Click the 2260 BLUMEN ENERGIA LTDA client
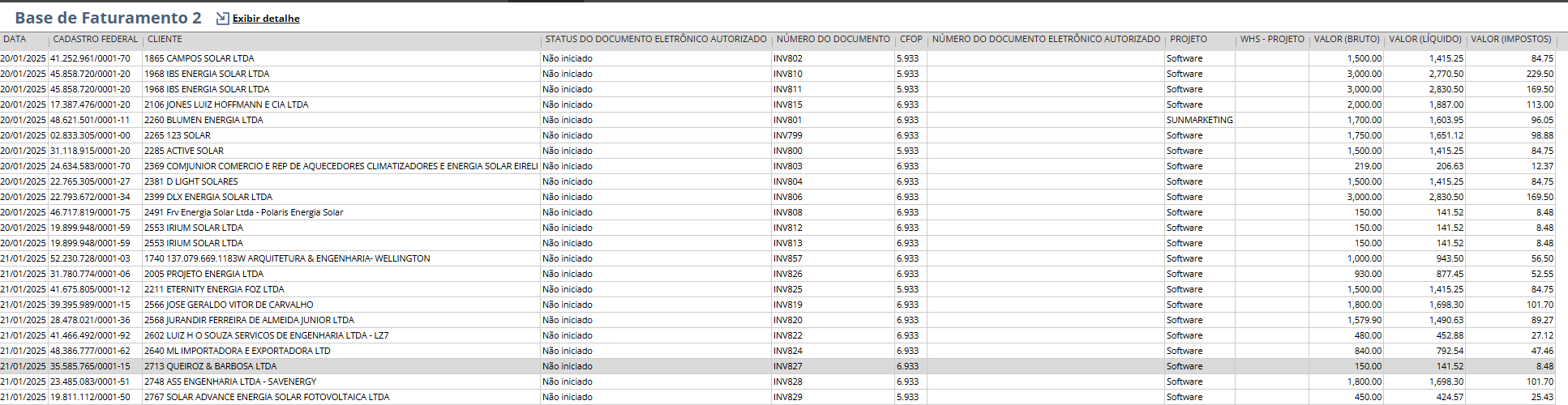Image resolution: width=1568 pixels, height=405 pixels. (203, 120)
